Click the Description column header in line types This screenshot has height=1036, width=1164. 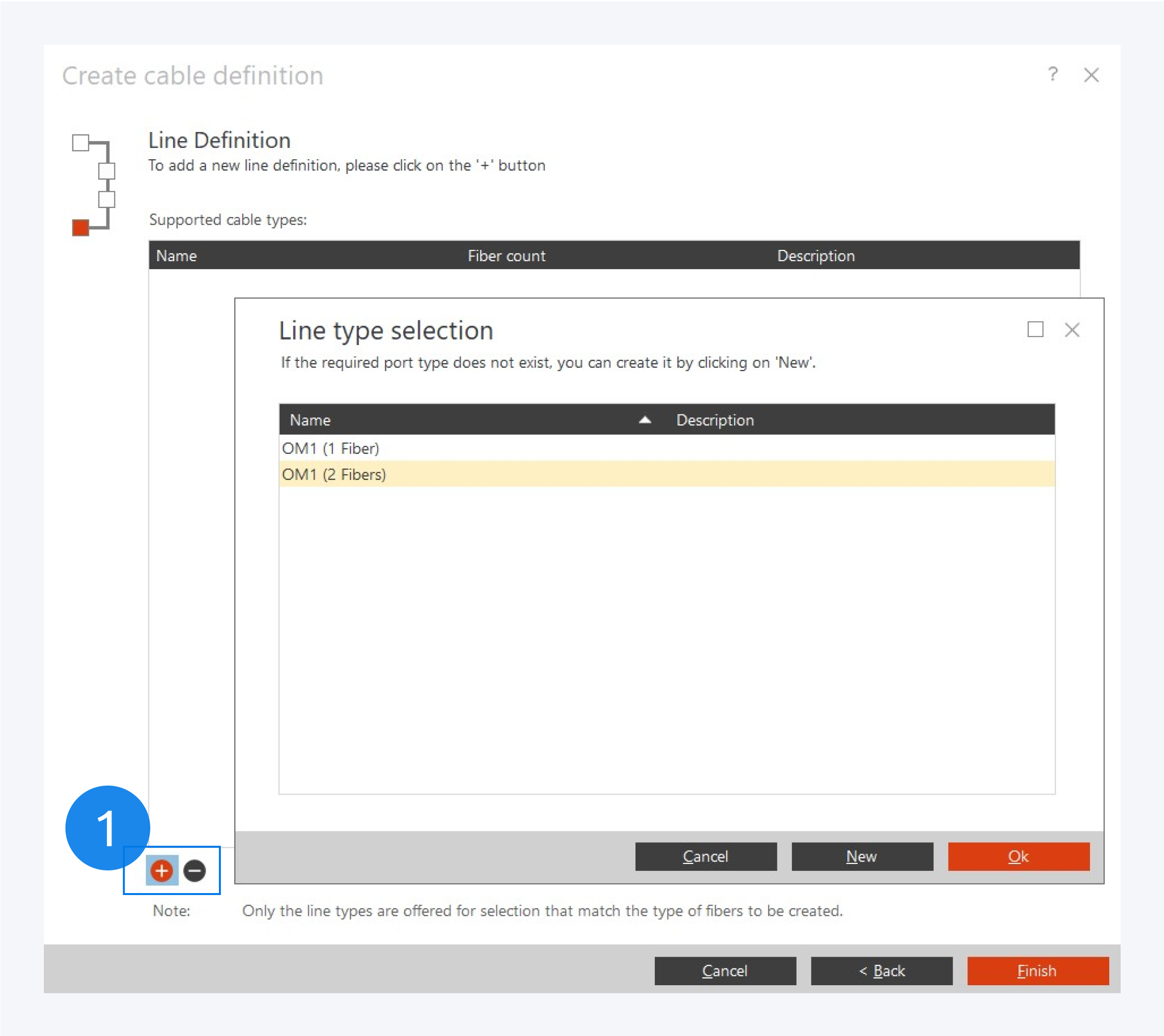pos(715,420)
